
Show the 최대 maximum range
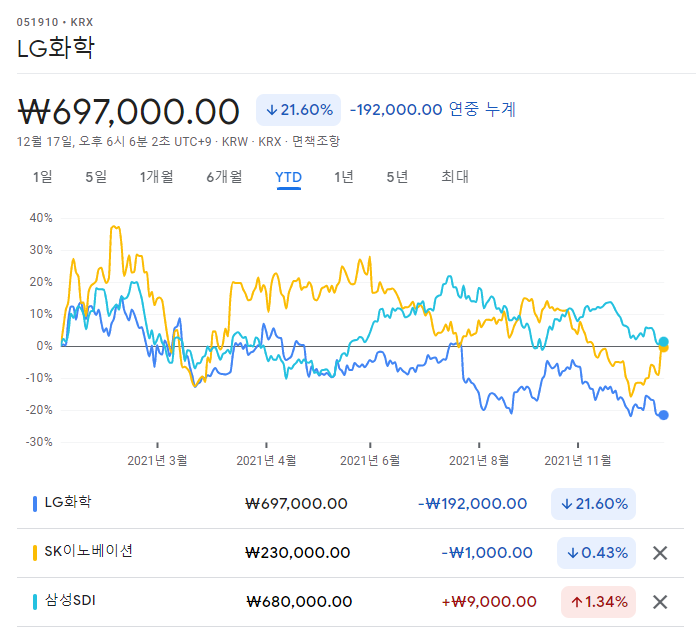pos(455,177)
